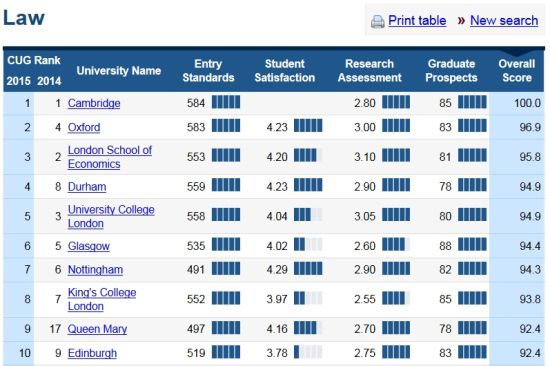Open the Glasgow university link

pos(89,246)
